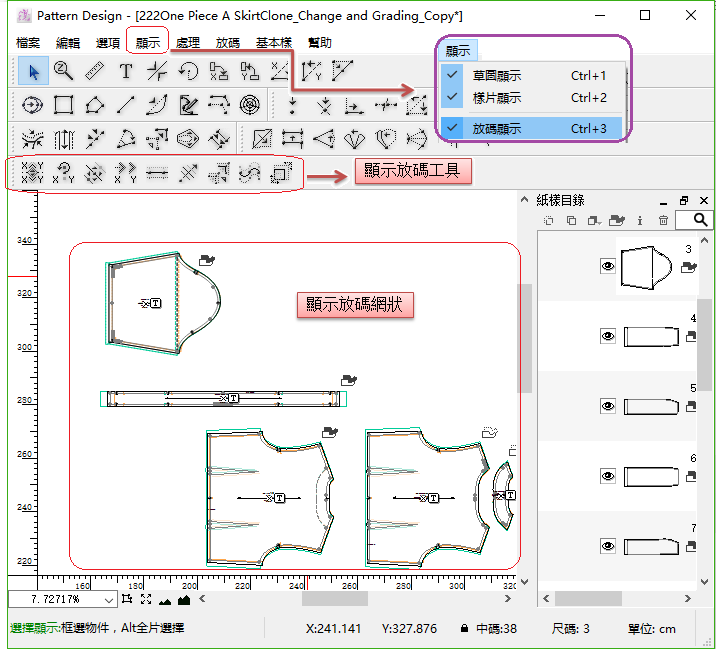Click the pleat vertical lines tool icon
Viewport: 722px width, 660px height.
click(x=64, y=139)
